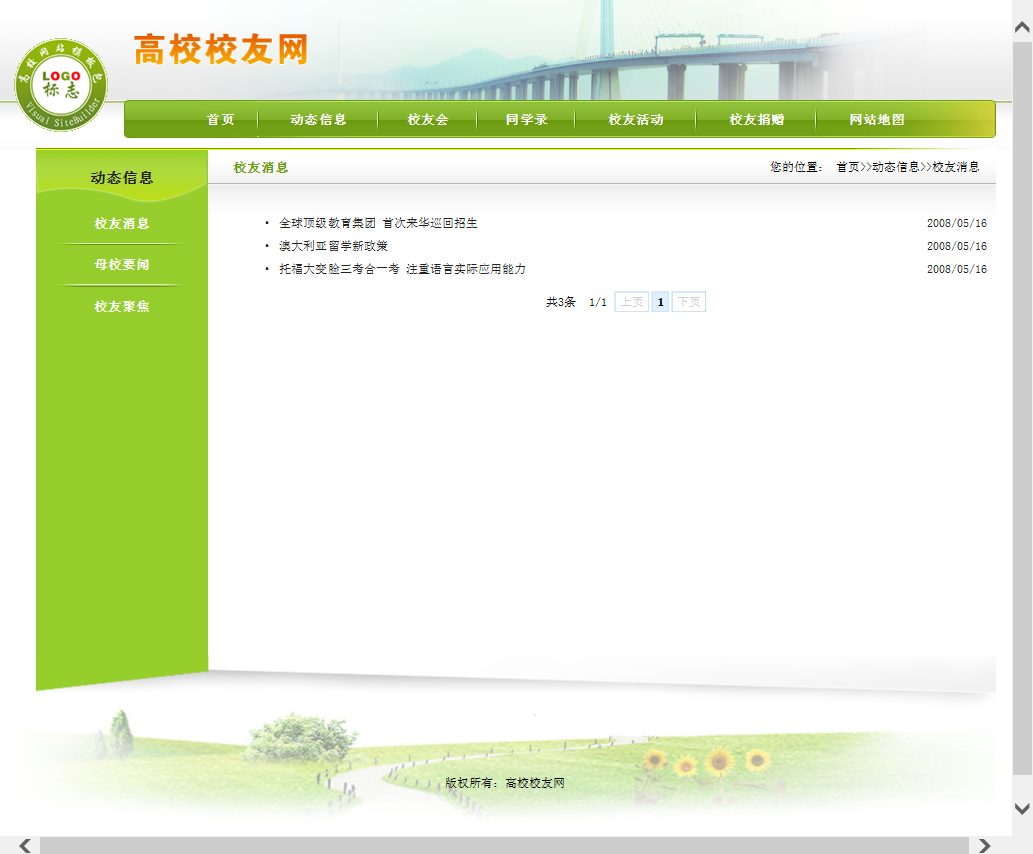Click the 下页 pagination button
Screen dimensions: 1033x854
[x=688, y=302]
